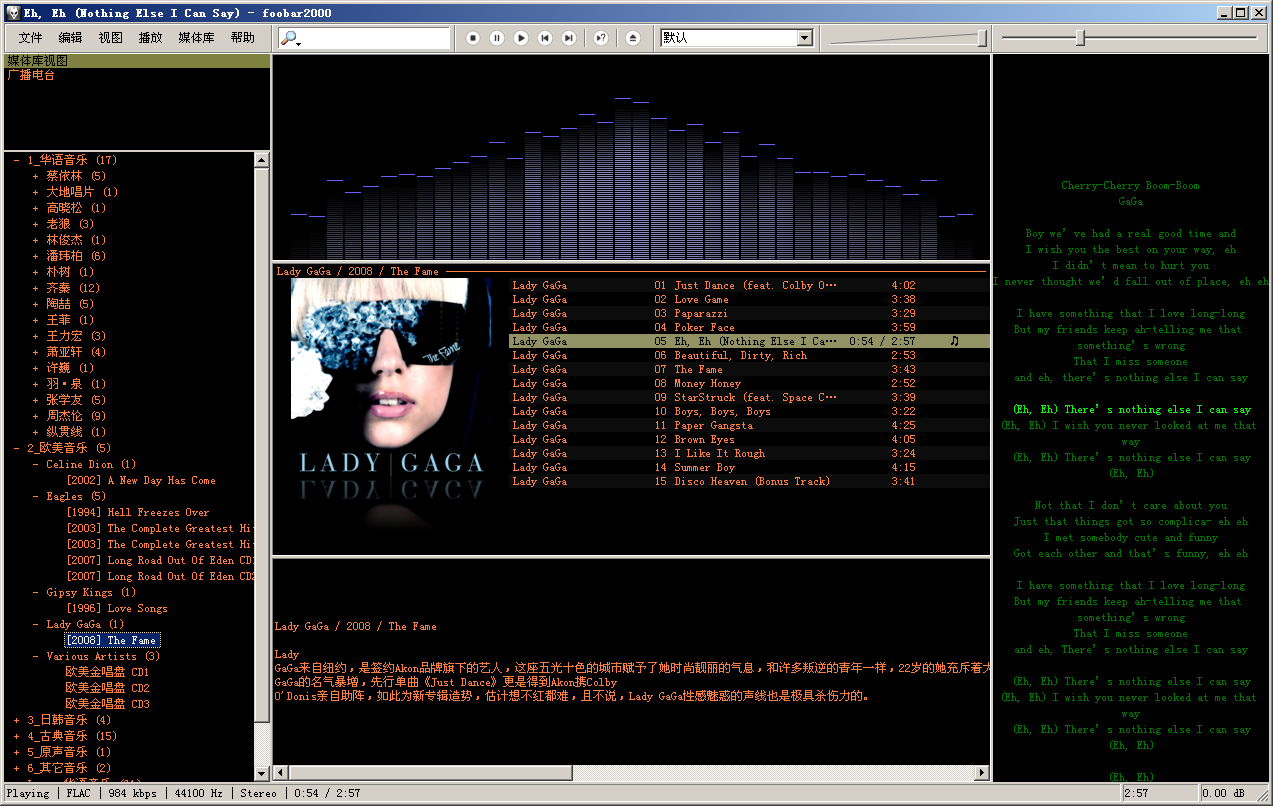Select track 01 Just Dance
This screenshot has width=1273, height=806.
click(x=749, y=285)
